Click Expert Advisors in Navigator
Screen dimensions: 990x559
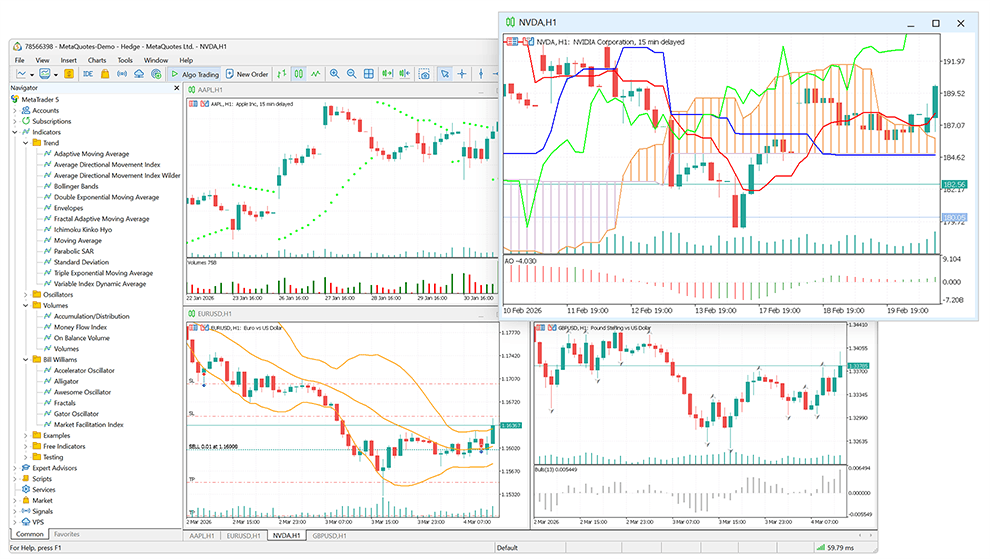pyautogui.click(x=54, y=468)
